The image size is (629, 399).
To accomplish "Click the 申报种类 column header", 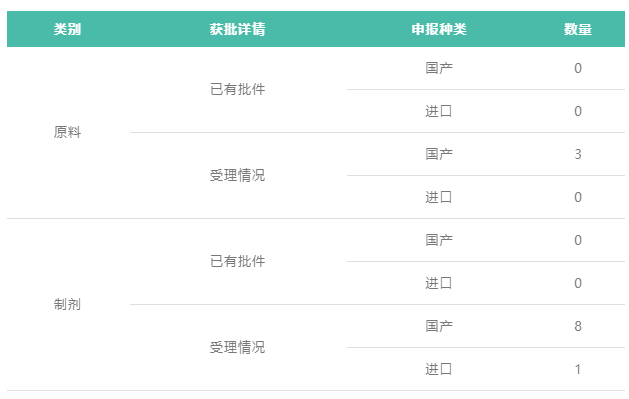I will pyautogui.click(x=439, y=29).
